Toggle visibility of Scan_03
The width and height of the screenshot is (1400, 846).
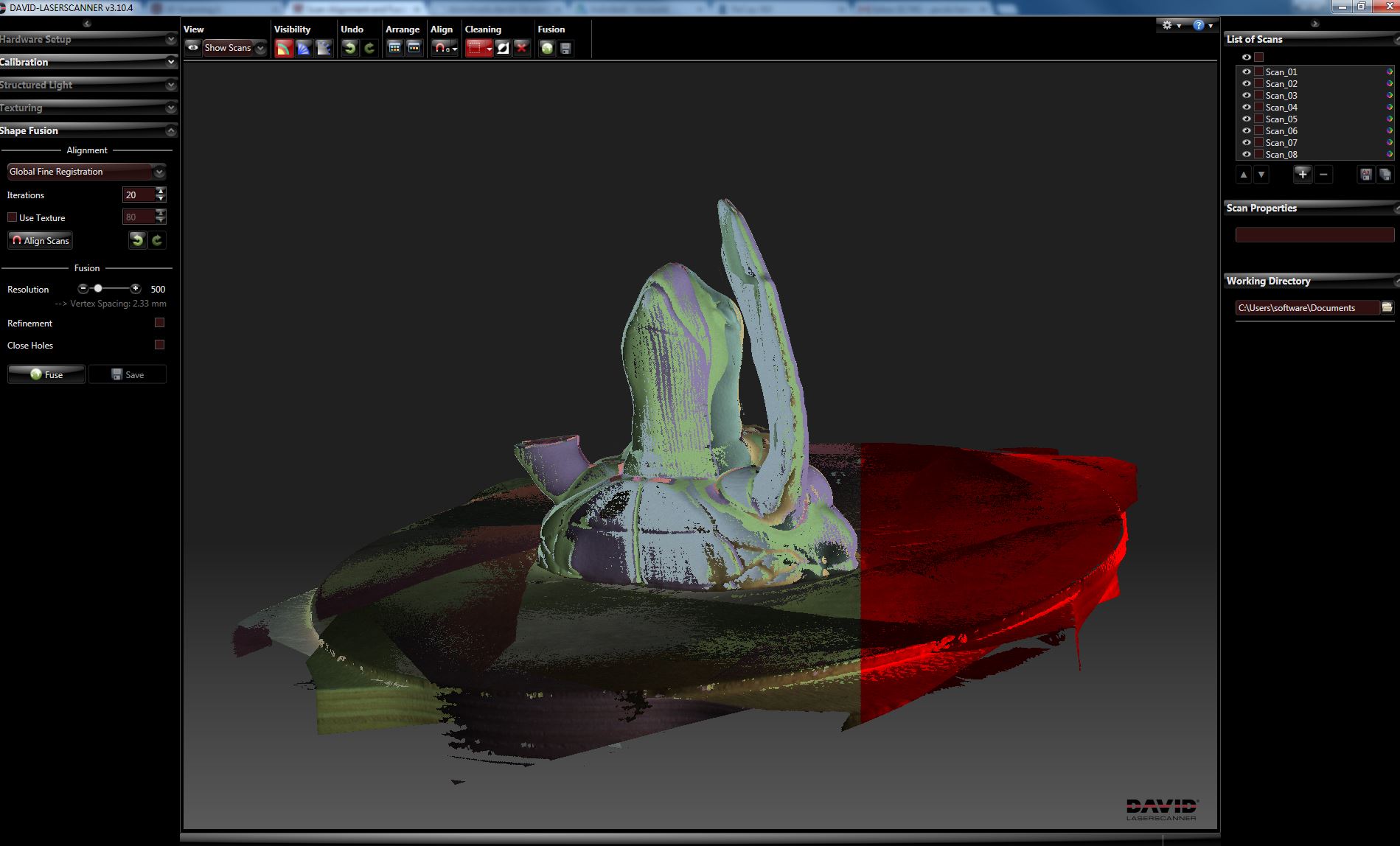1248,95
